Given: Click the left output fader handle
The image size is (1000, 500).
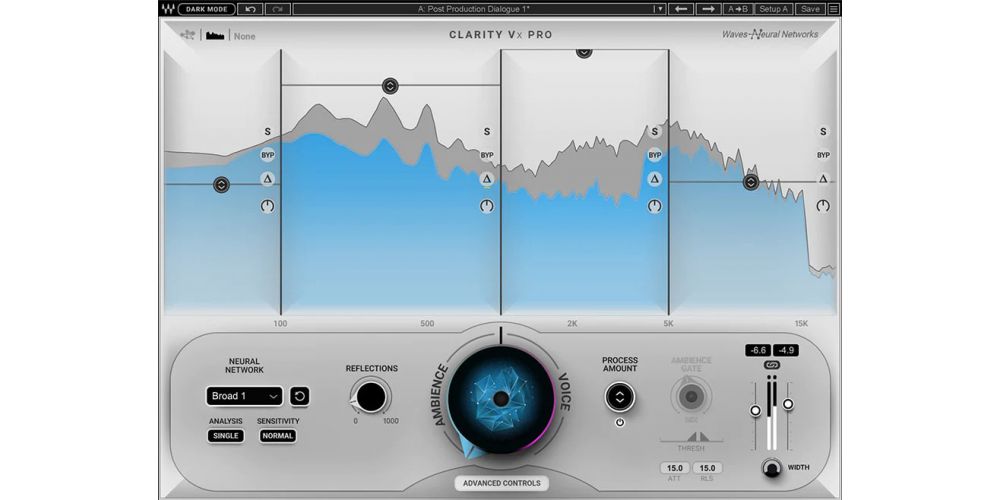Looking at the screenshot, I should coord(755,411).
